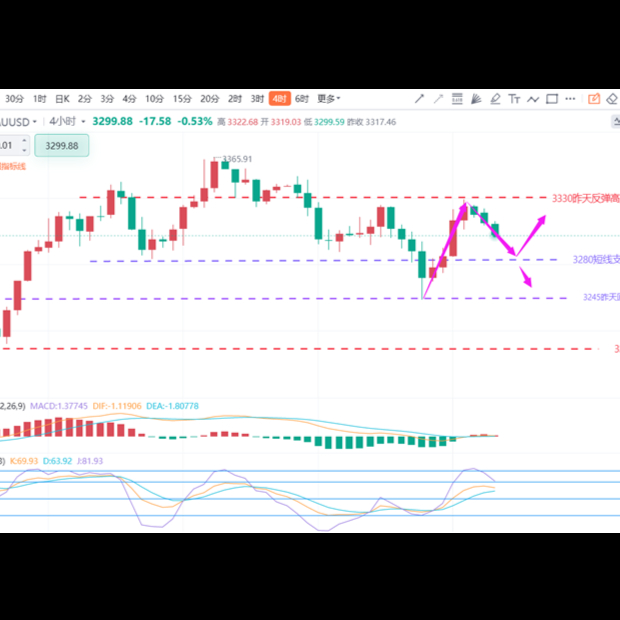620x620 pixels.
Task: Switch to 3时 timeframe
Action: [x=257, y=99]
